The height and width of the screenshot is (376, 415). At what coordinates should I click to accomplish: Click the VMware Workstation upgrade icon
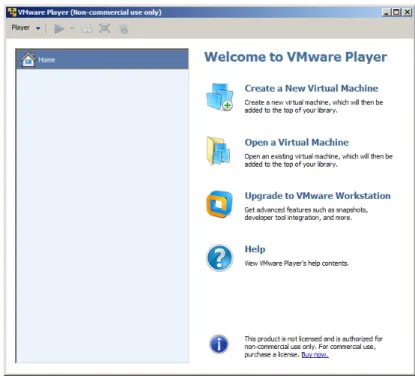pos(219,204)
